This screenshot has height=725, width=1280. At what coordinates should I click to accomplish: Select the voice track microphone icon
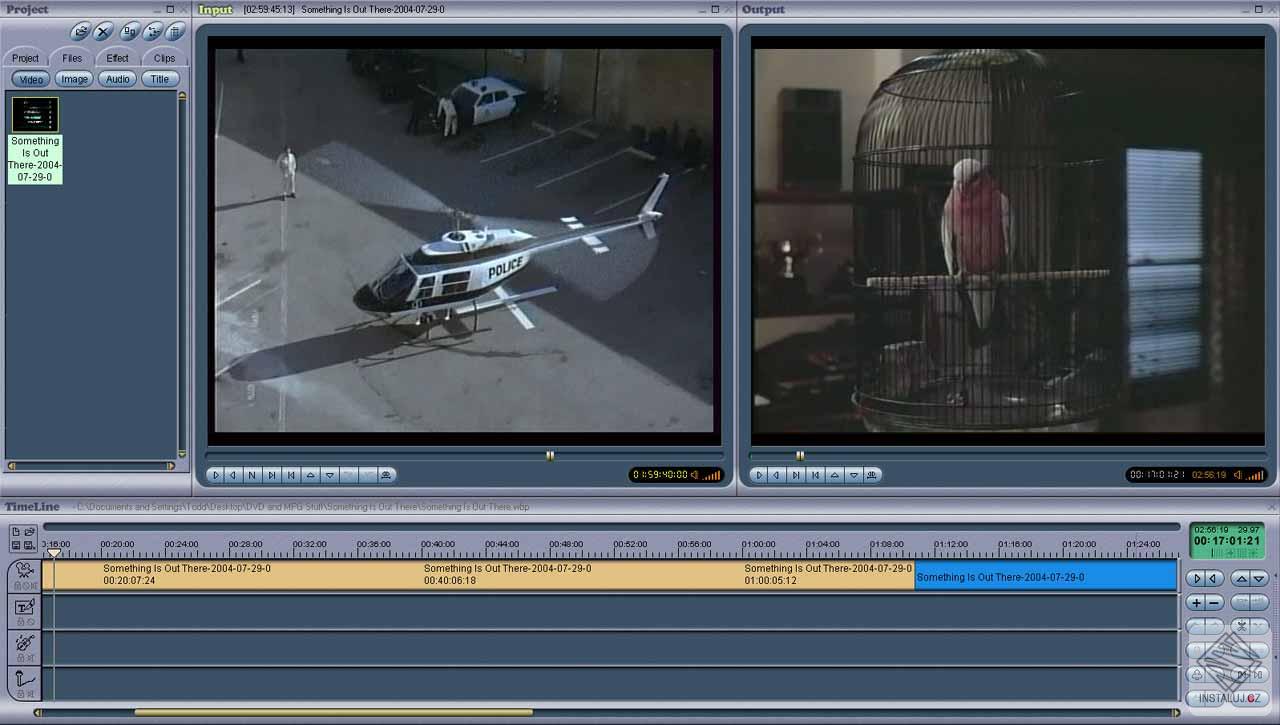pyautogui.click(x=24, y=679)
